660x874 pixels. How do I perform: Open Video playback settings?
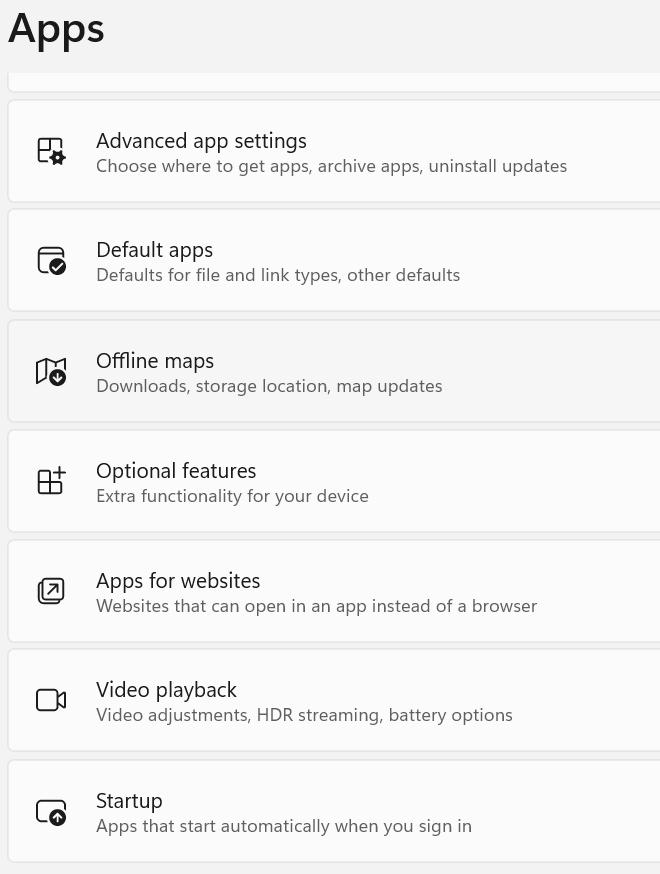[334, 700]
